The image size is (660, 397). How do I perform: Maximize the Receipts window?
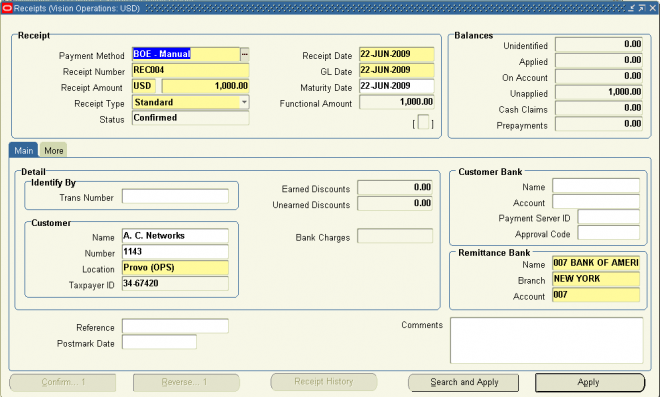click(x=641, y=8)
